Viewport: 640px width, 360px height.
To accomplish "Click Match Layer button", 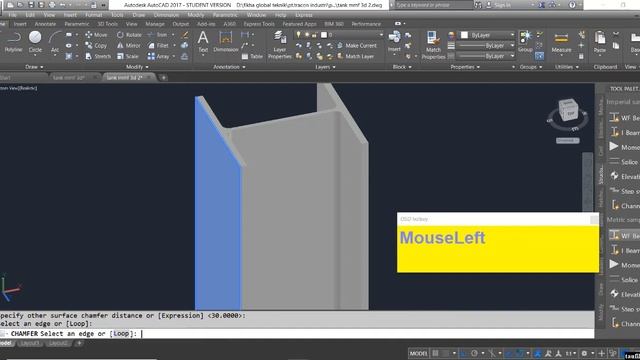I will click(x=355, y=56).
